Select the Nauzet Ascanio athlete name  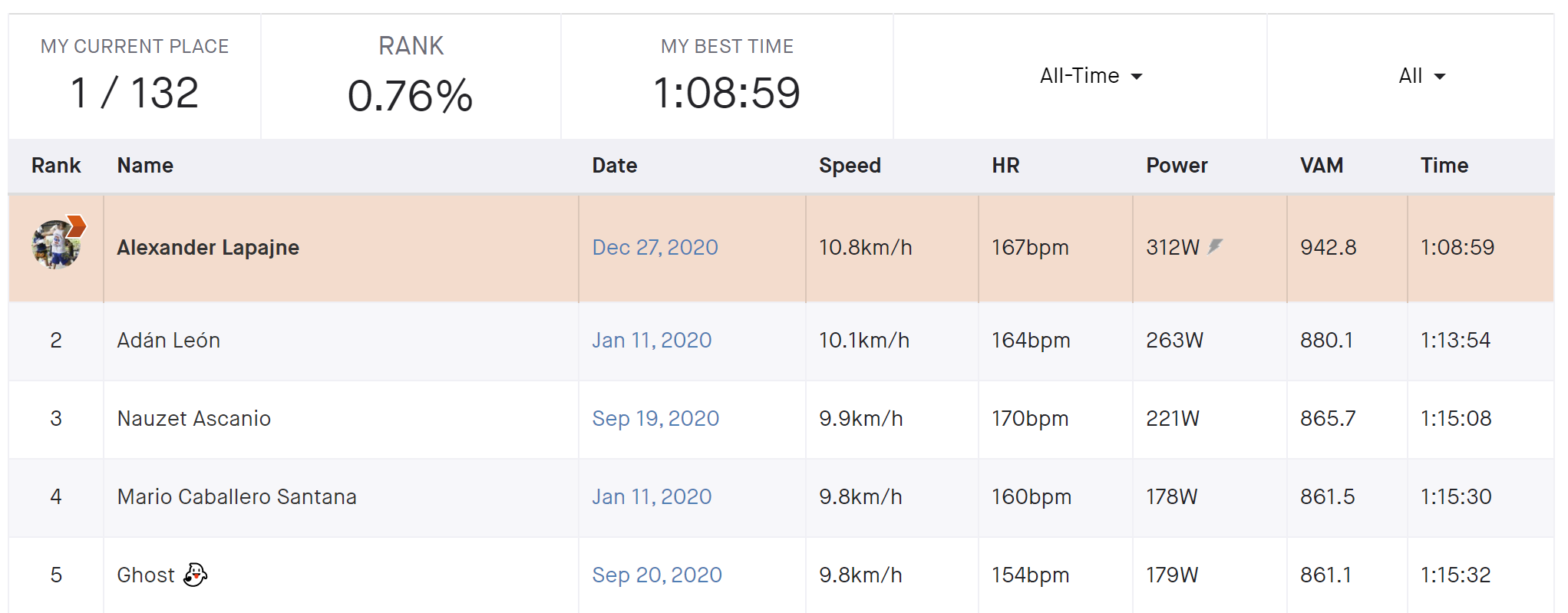[194, 418]
